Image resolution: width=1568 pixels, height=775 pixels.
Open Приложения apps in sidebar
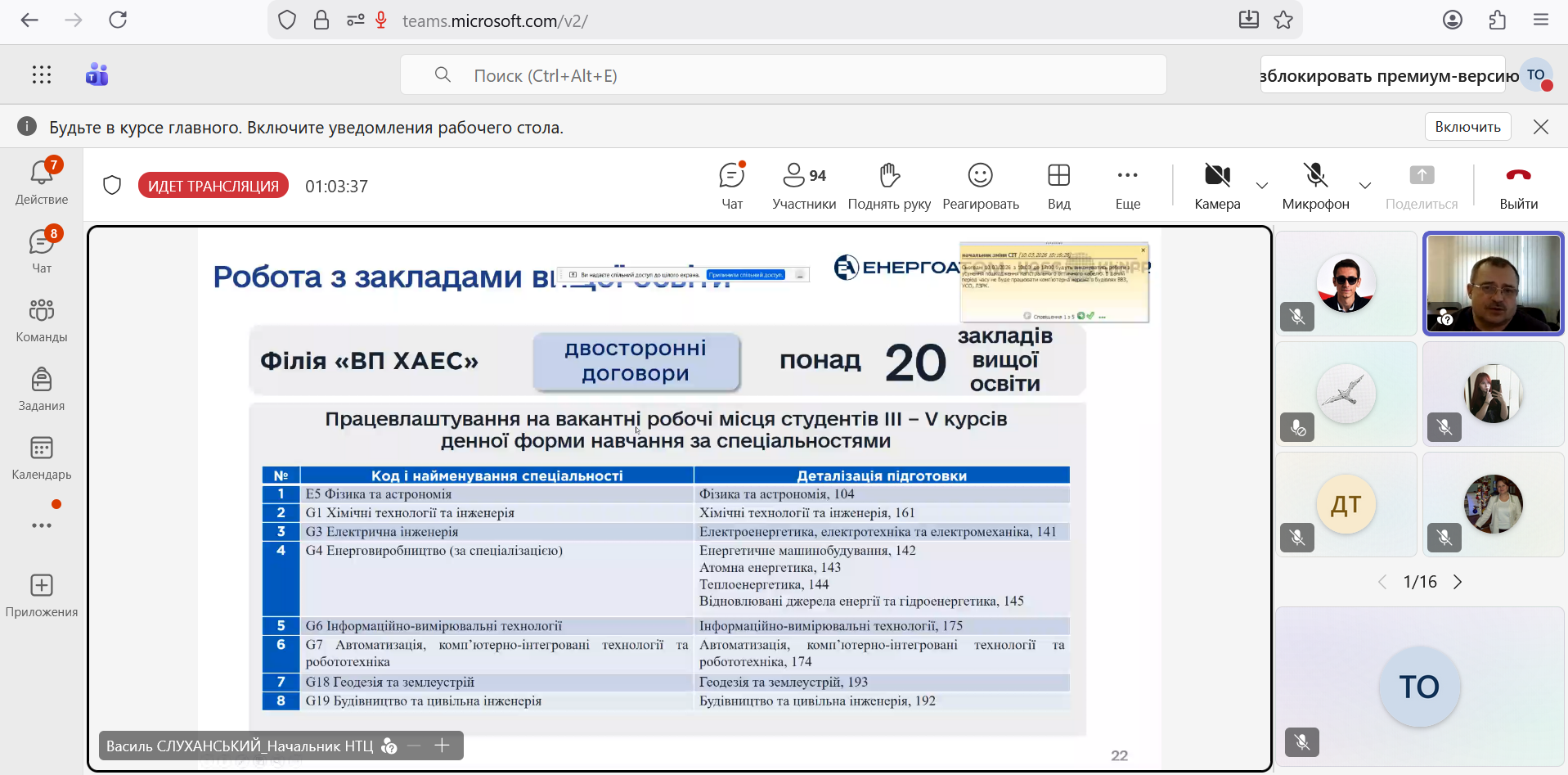point(42,595)
